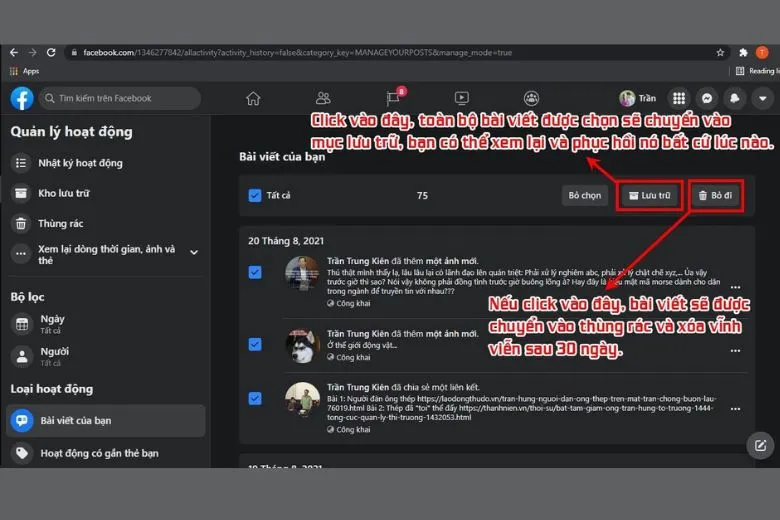Open the husky dog photo thumbnail
The height and width of the screenshot is (520, 780).
pyautogui.click(x=302, y=345)
